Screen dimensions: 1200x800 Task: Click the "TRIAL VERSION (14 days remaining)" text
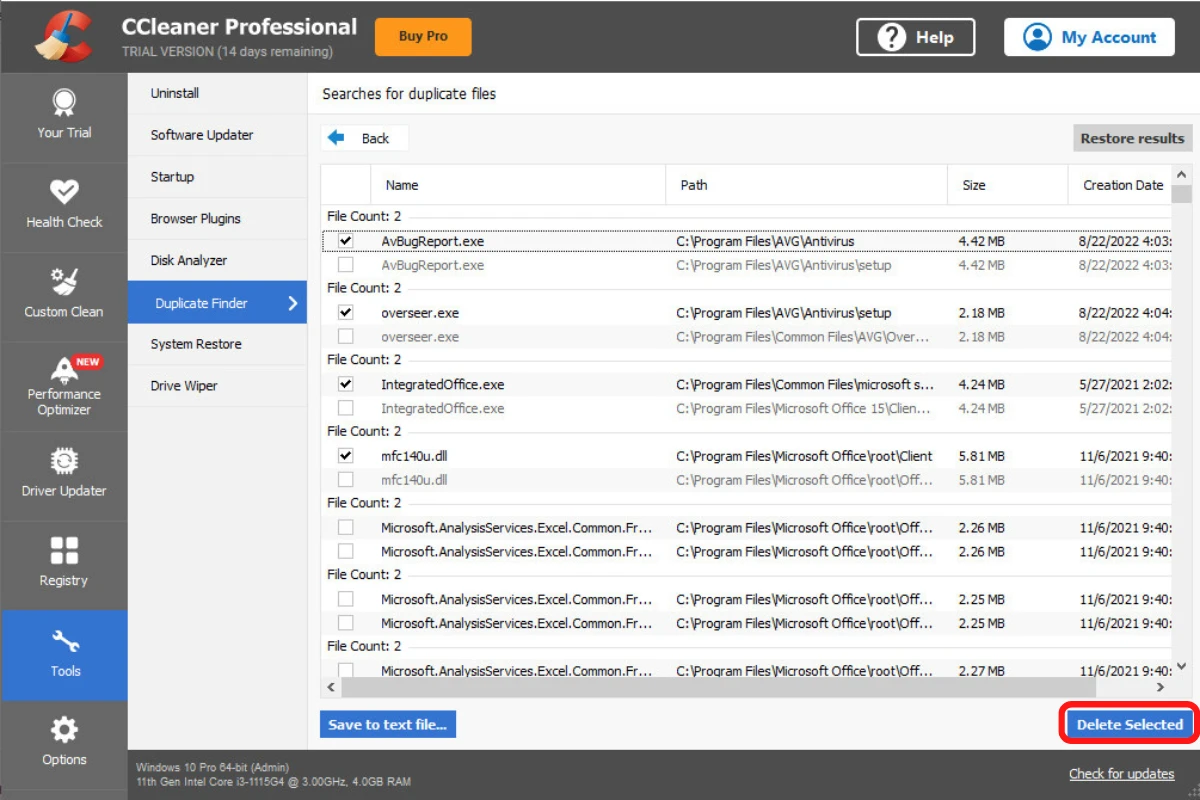[227, 52]
